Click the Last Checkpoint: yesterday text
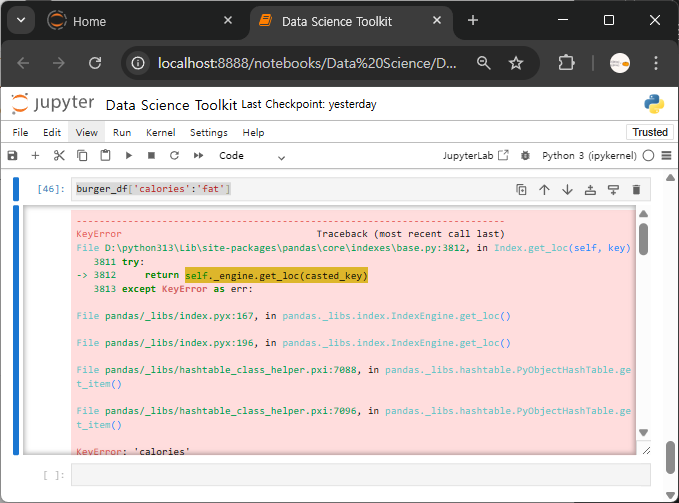The width and height of the screenshot is (679, 503). (309, 104)
